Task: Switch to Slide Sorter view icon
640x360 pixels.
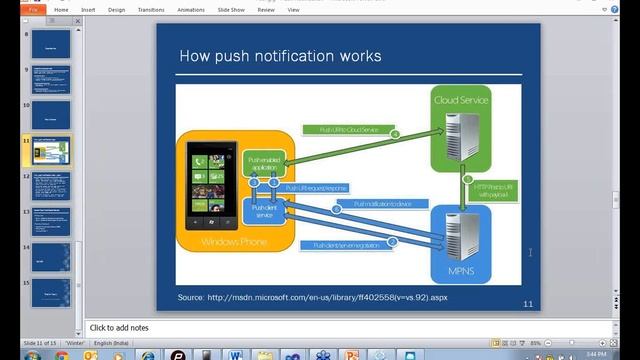Action: point(505,343)
